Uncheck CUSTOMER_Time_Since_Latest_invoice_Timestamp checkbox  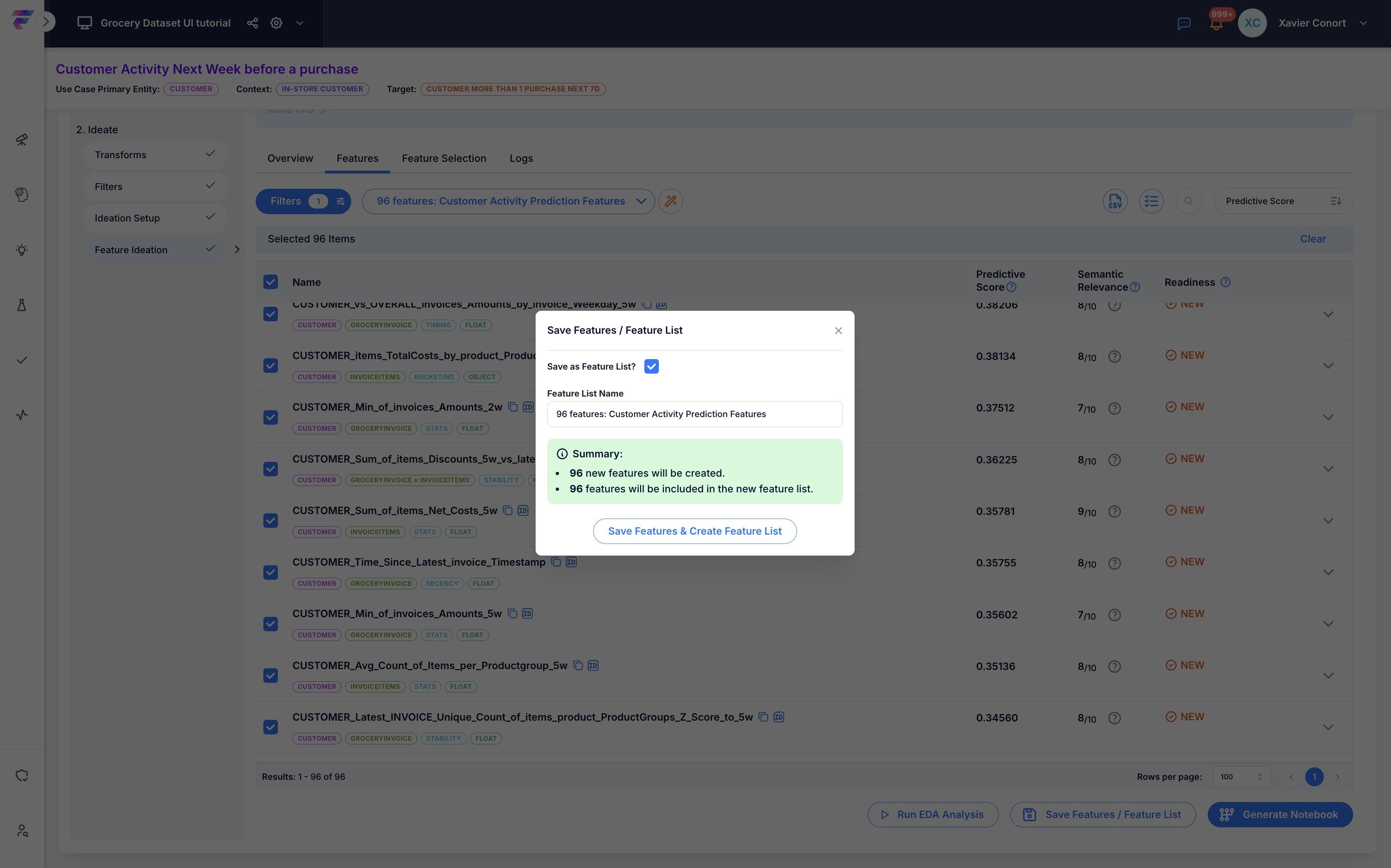pyautogui.click(x=270, y=572)
